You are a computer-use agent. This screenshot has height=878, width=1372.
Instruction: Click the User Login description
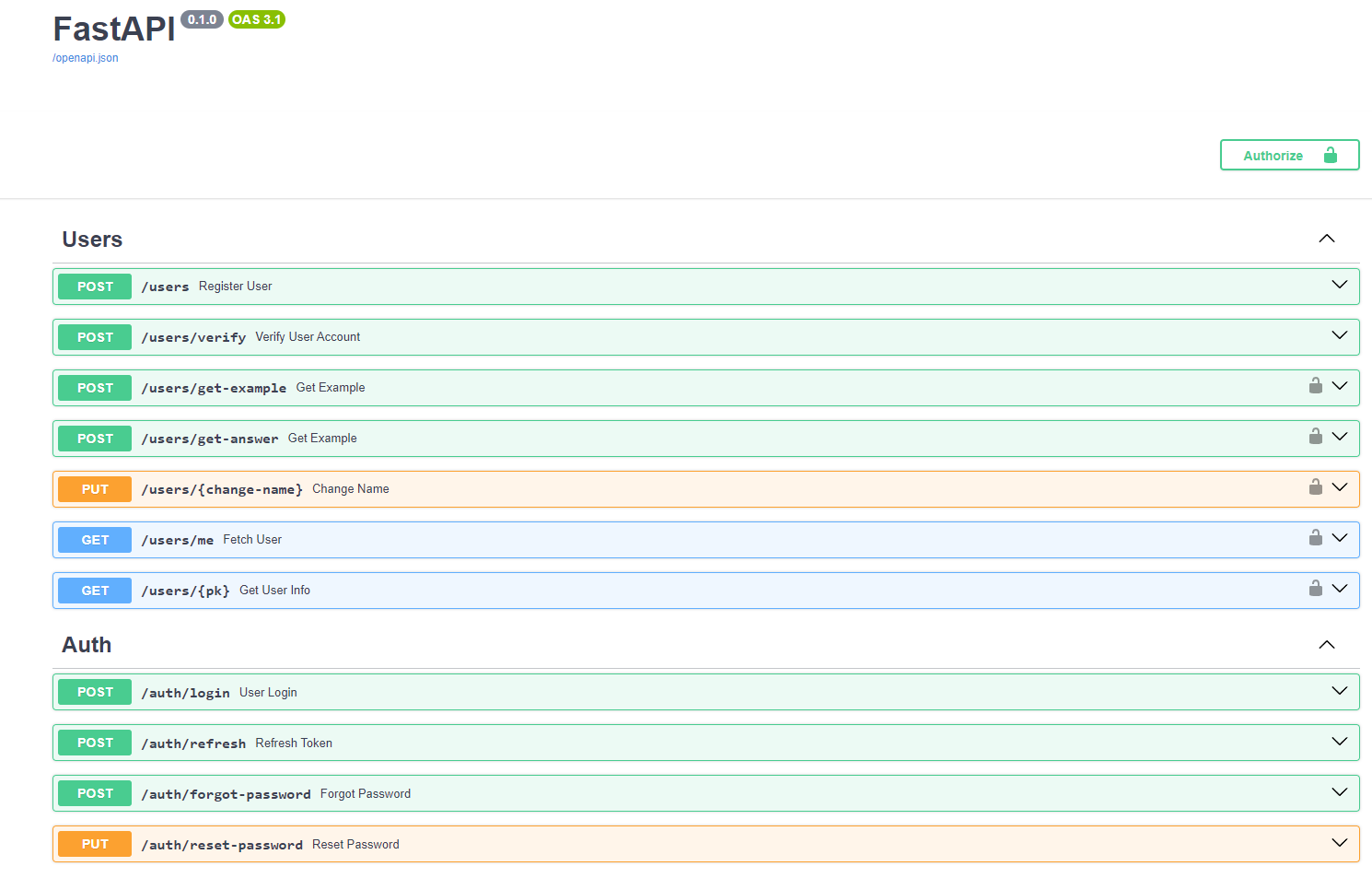point(268,693)
